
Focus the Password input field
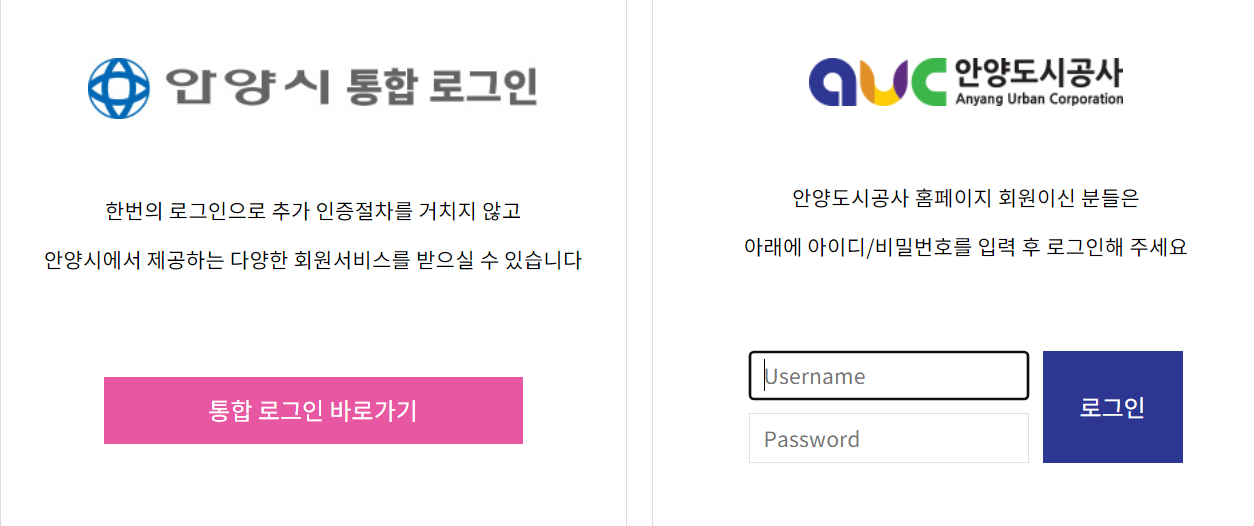889,438
